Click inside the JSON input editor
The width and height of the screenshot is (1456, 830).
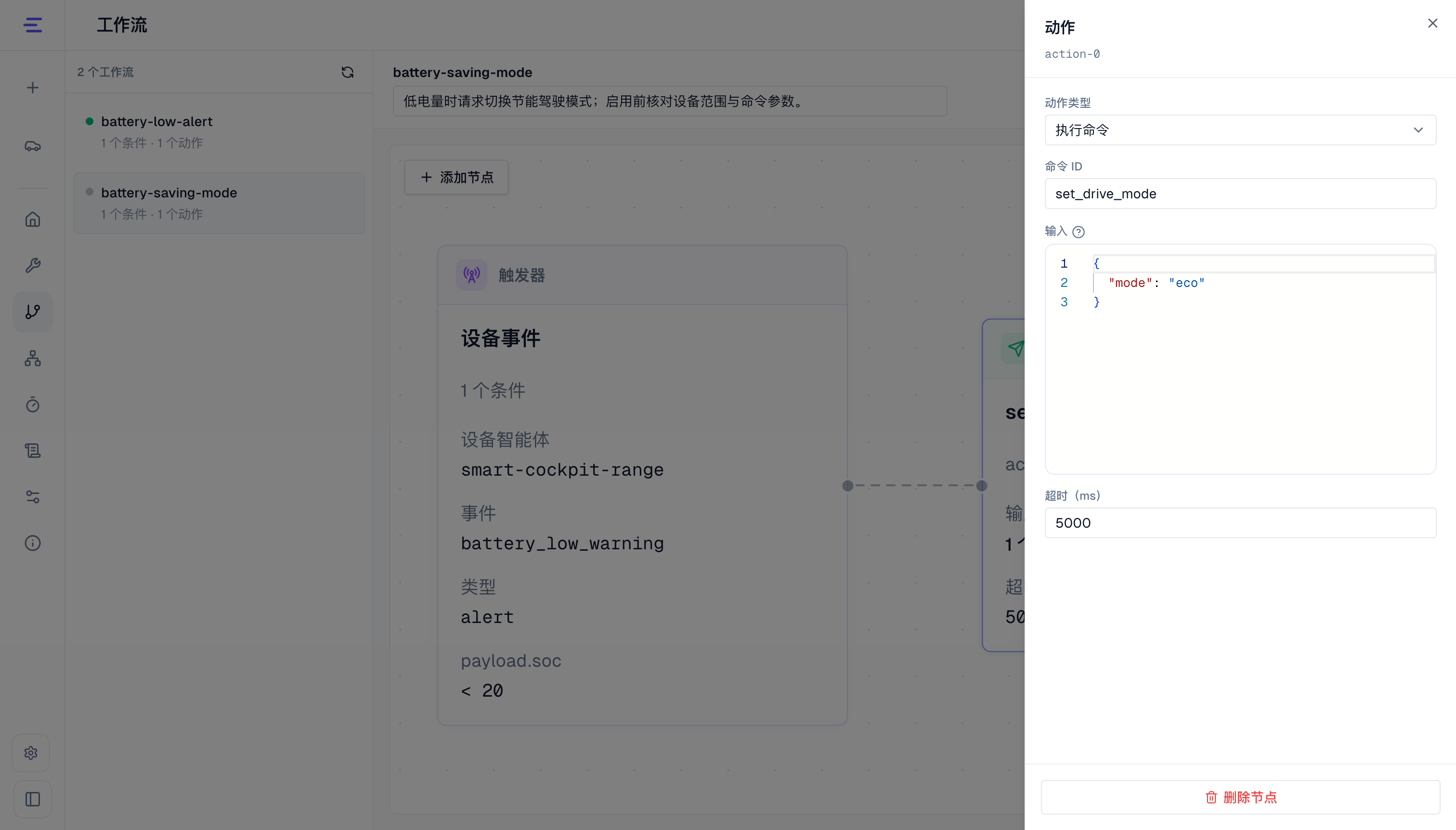(x=1240, y=359)
